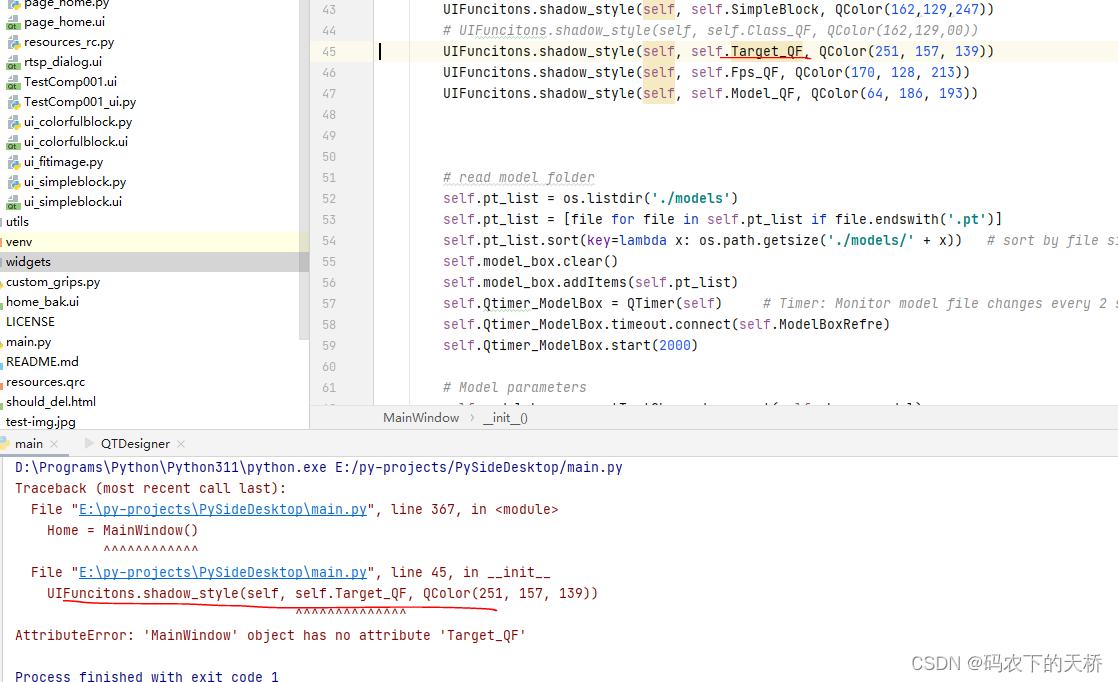
Task: Select the utils folder
Action: (x=17, y=222)
